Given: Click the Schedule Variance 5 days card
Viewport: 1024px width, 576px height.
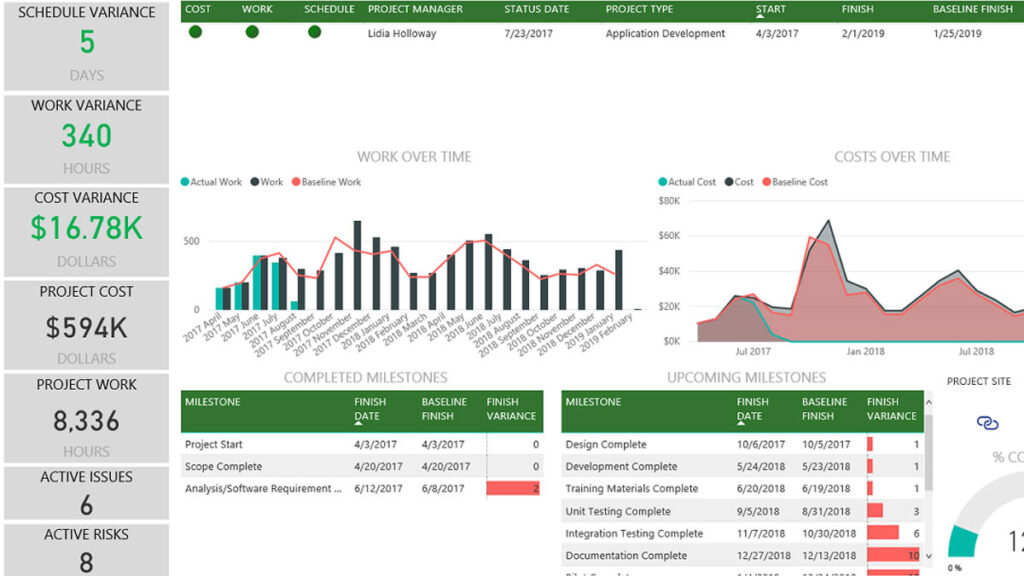Looking at the screenshot, I should 86,44.
